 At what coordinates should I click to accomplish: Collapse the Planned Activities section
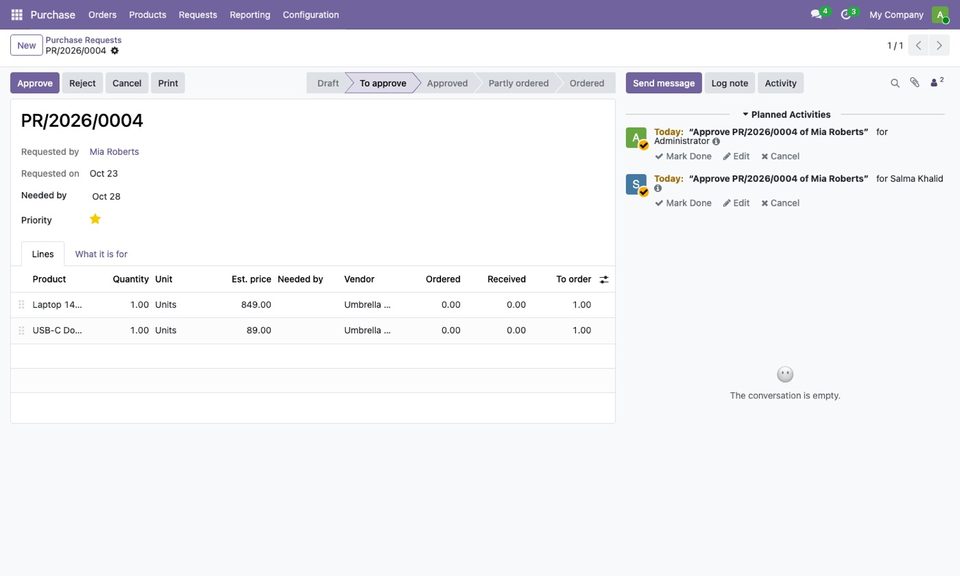click(x=786, y=114)
